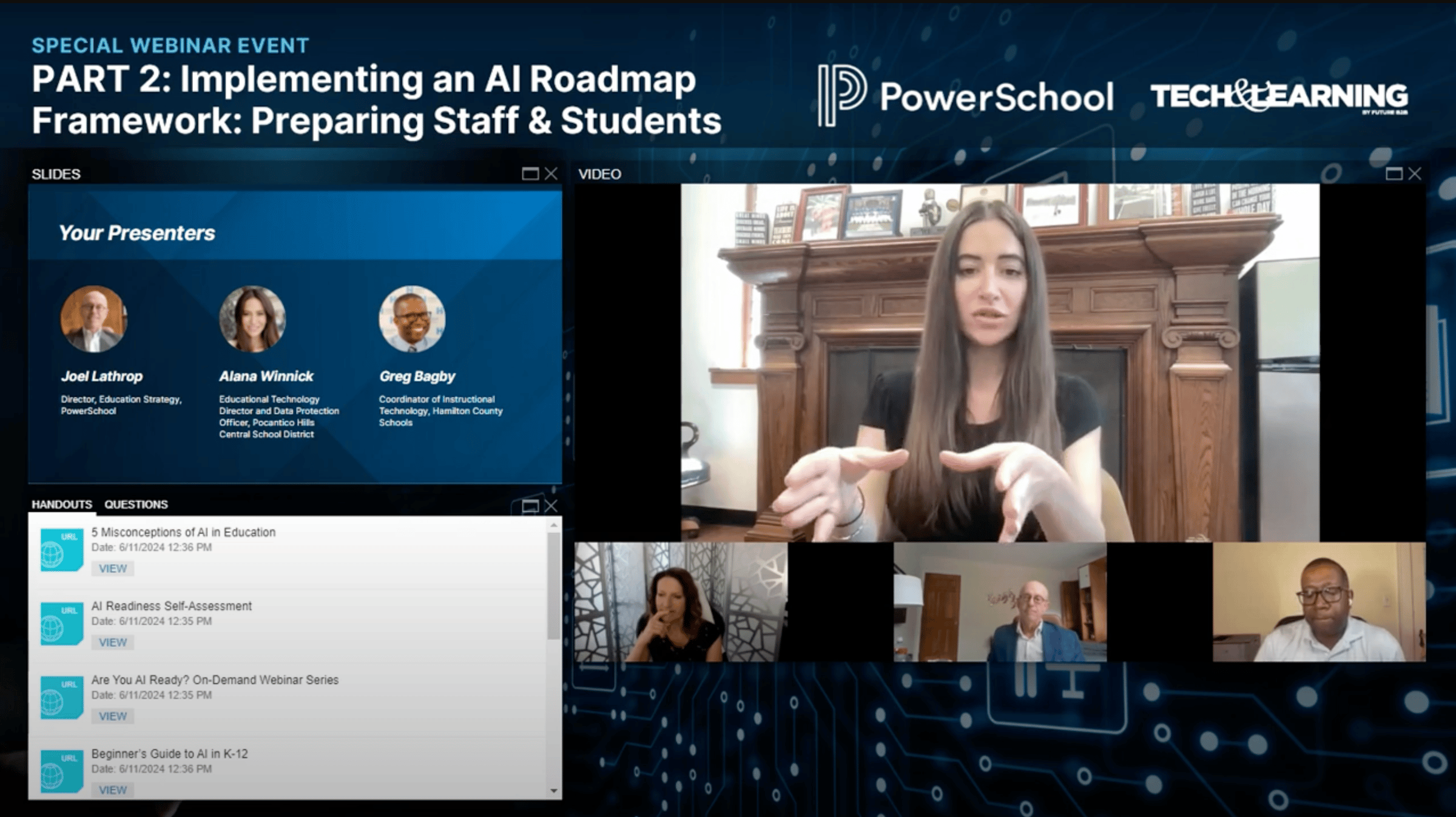Maximize the Slides panel

530,174
